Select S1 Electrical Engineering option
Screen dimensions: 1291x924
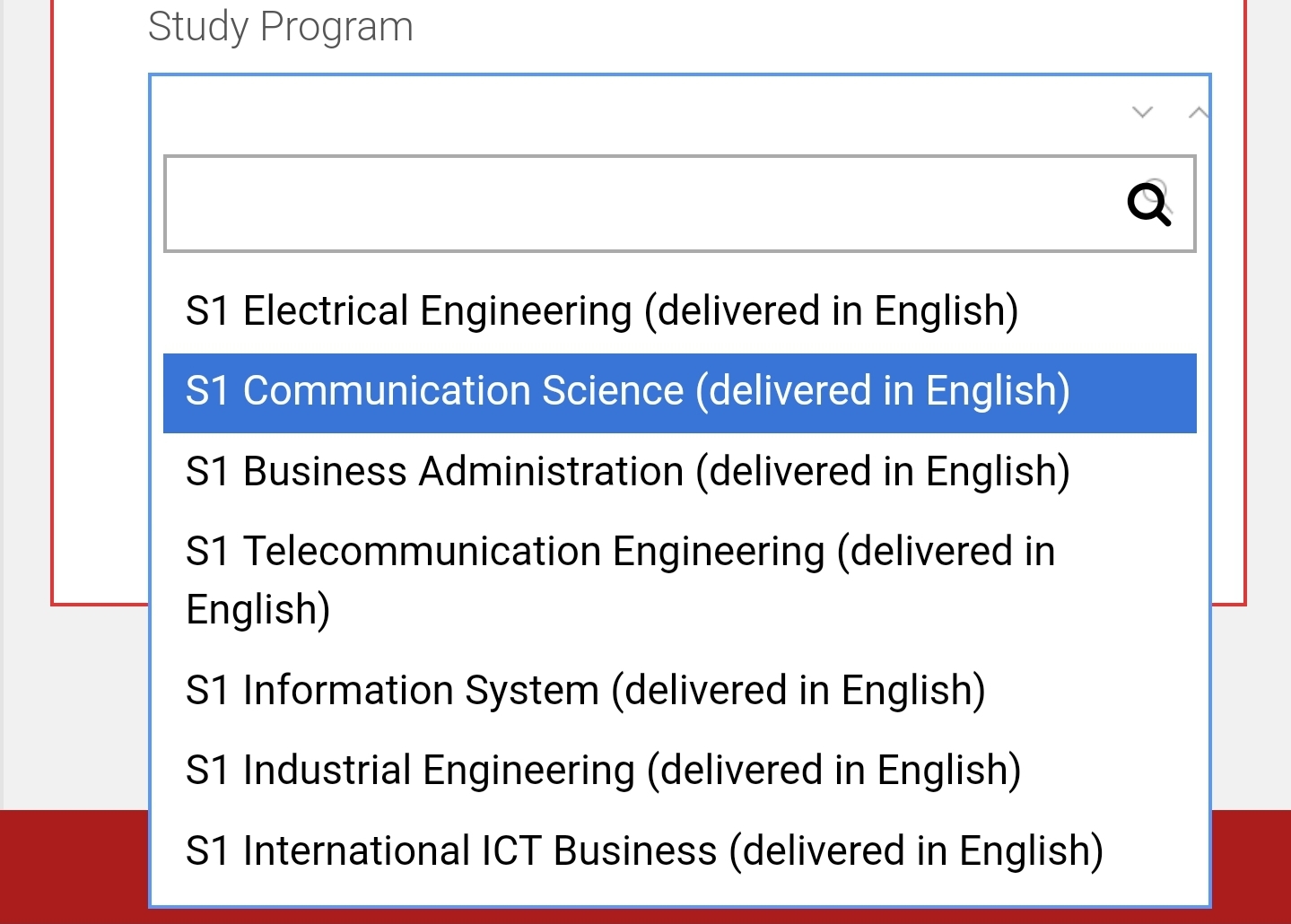coord(601,311)
